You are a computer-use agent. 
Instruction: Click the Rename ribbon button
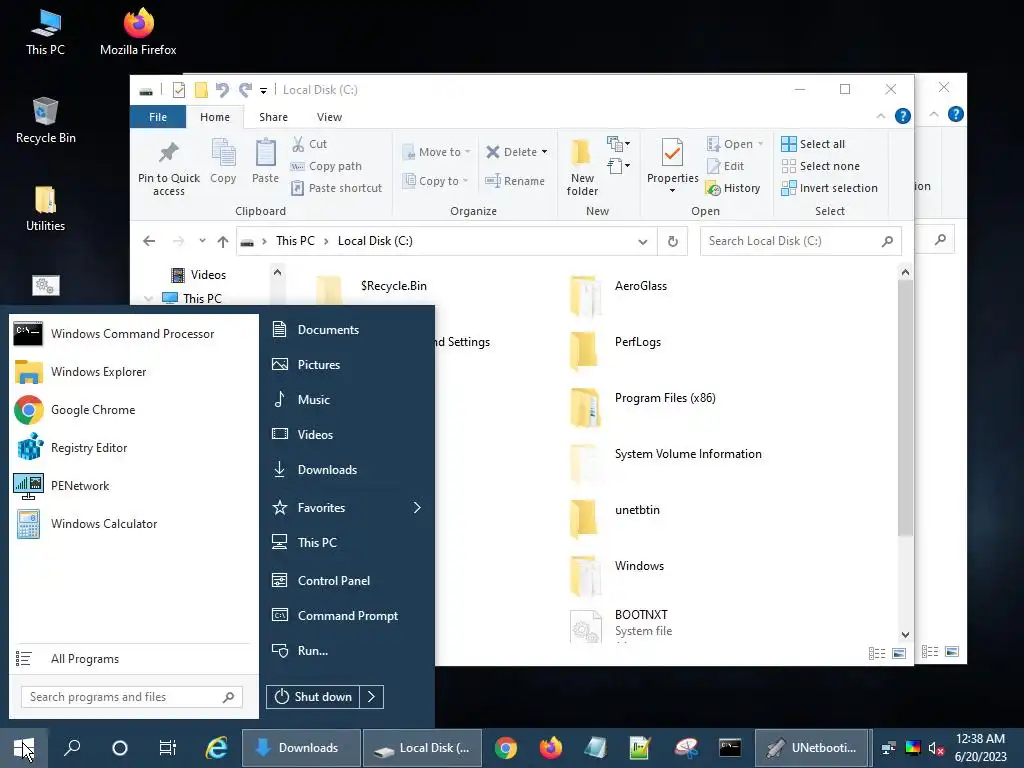pyautogui.click(x=515, y=181)
